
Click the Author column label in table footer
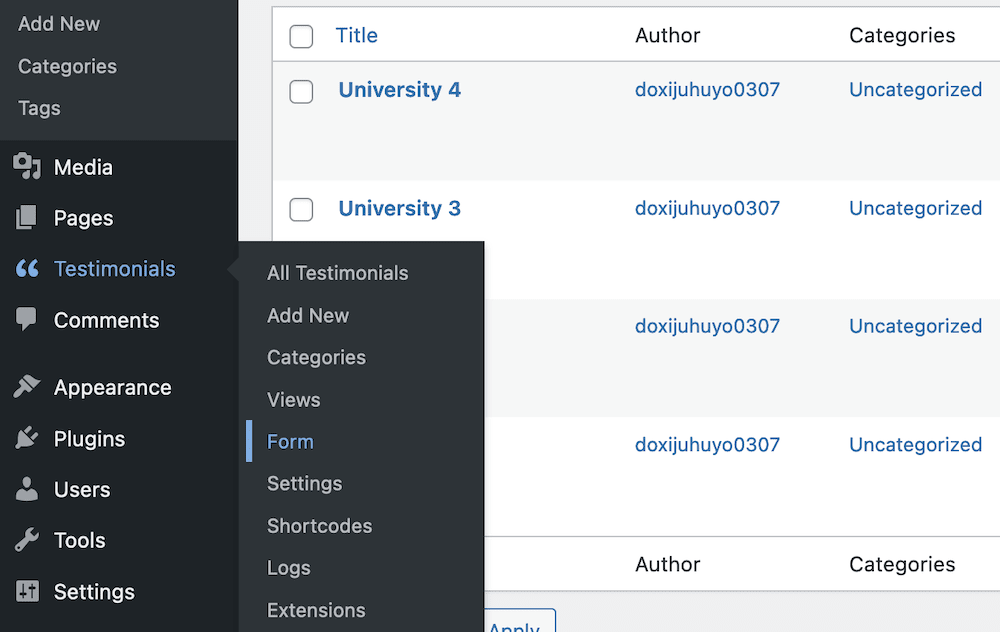coord(667,564)
